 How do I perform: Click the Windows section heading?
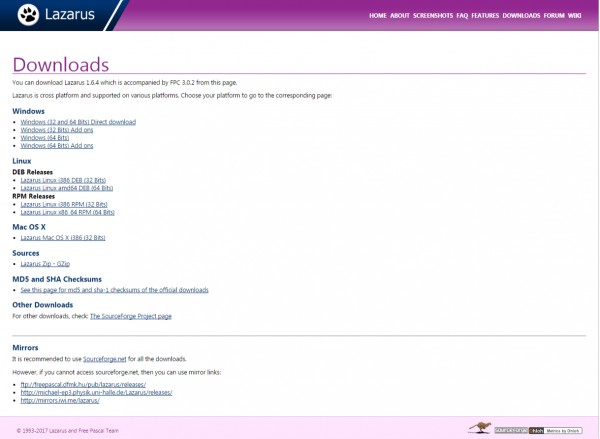[x=28, y=111]
